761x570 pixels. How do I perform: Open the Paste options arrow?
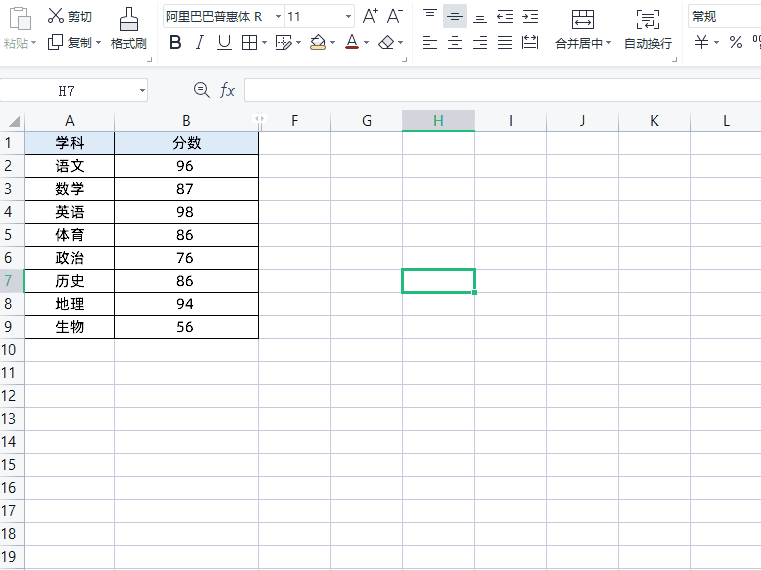(33, 43)
